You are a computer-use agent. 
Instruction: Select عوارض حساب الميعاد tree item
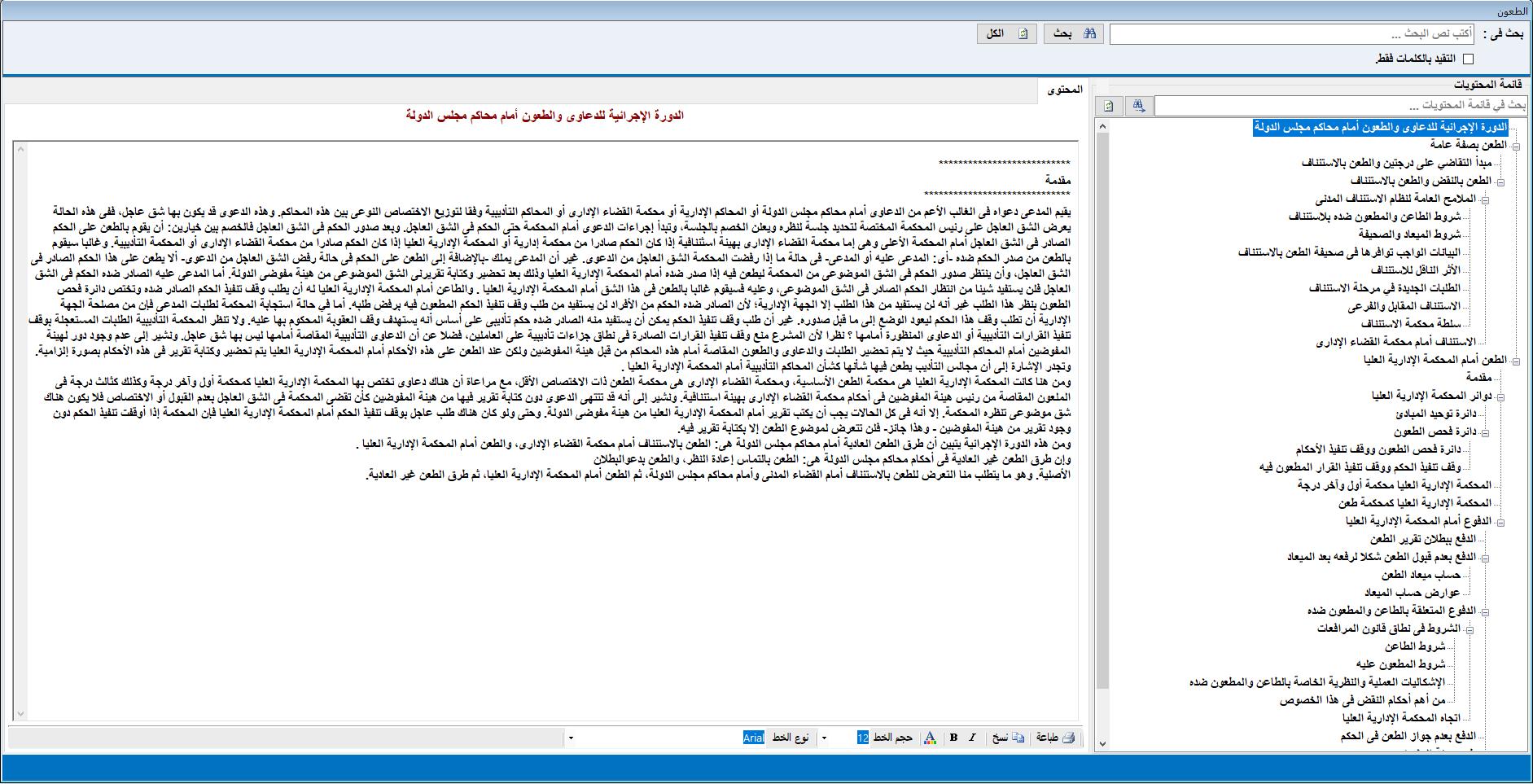tap(1413, 593)
